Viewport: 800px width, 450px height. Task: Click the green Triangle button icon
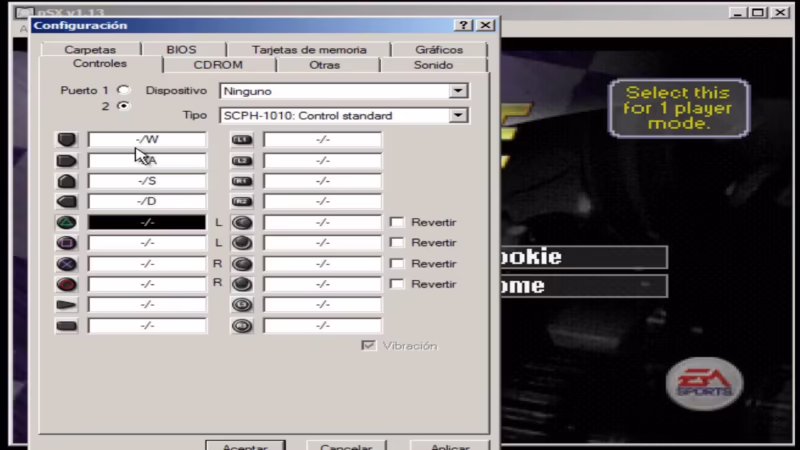67,222
